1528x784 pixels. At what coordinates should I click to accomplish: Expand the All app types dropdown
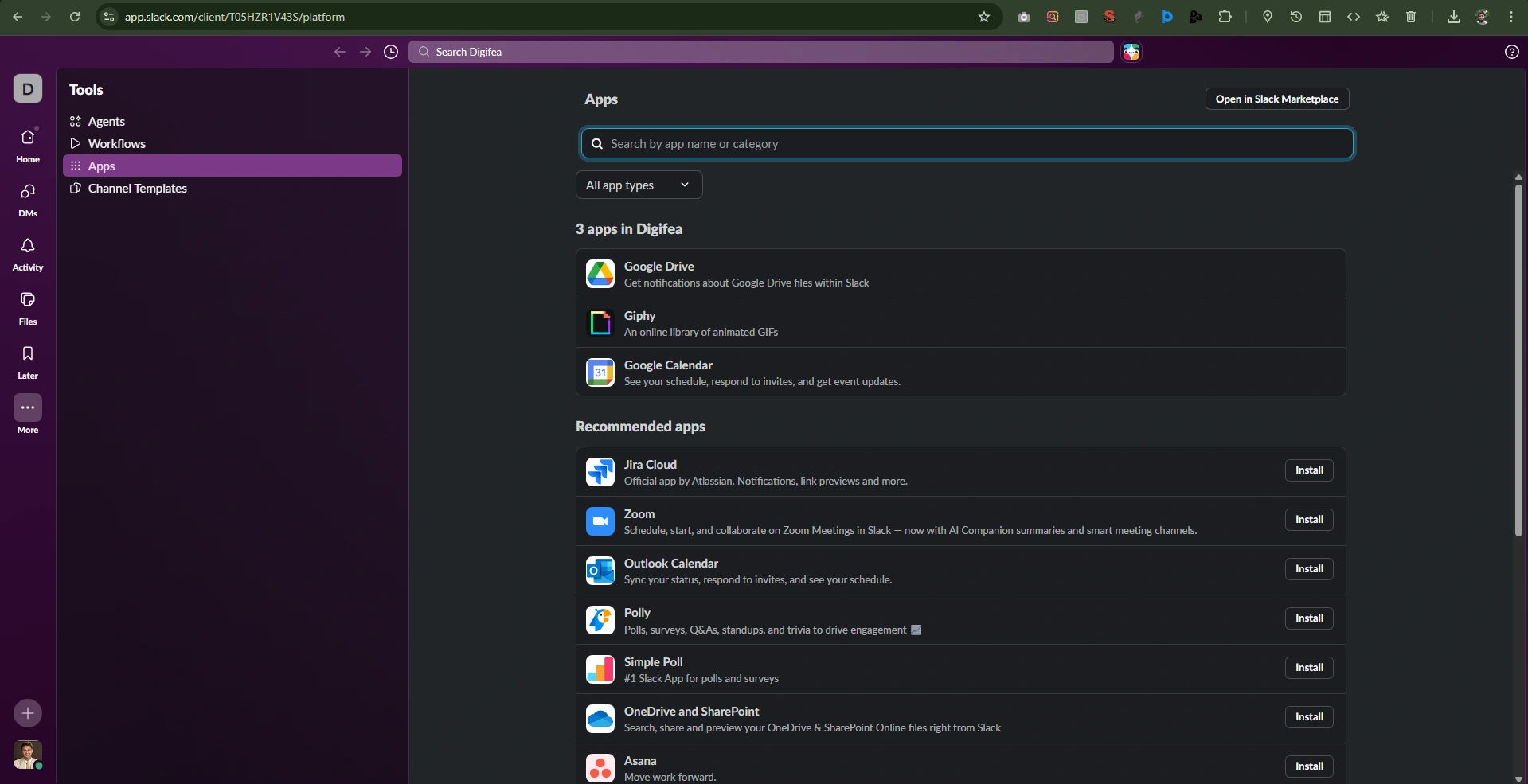pos(639,185)
